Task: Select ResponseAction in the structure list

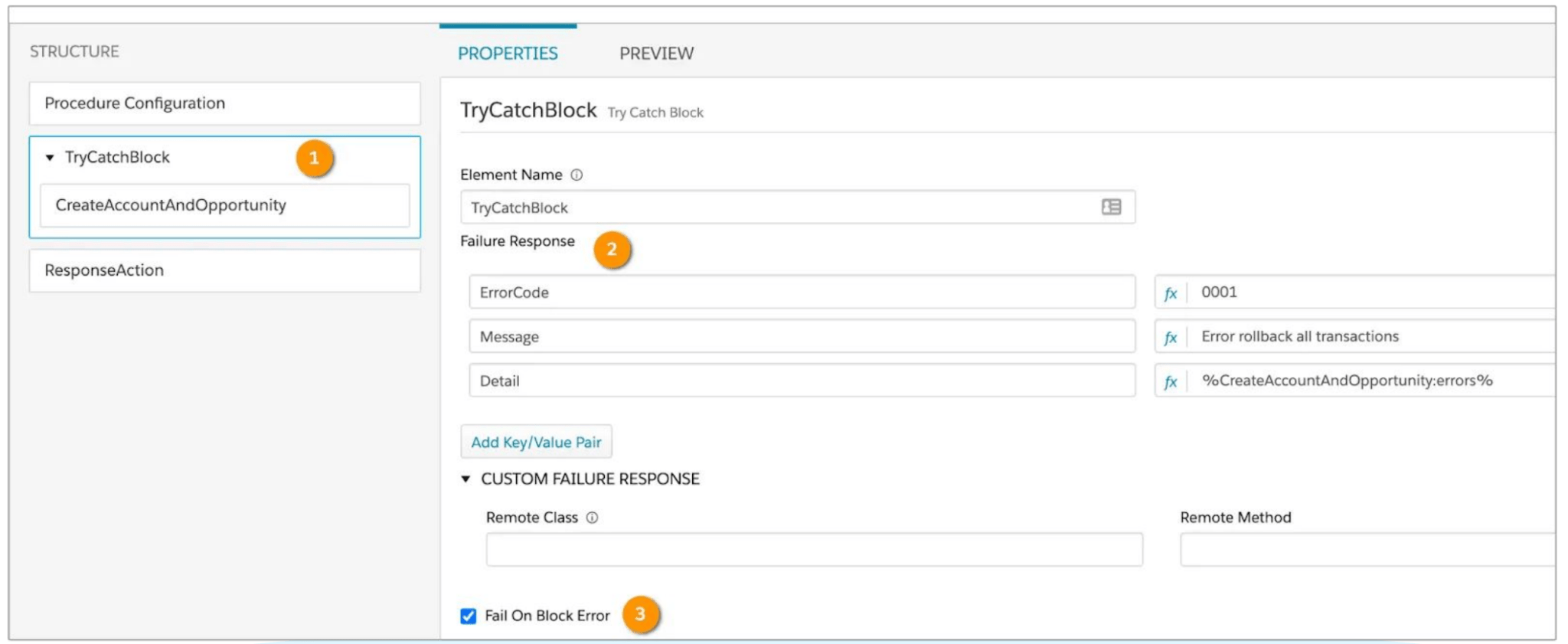Action: [224, 270]
